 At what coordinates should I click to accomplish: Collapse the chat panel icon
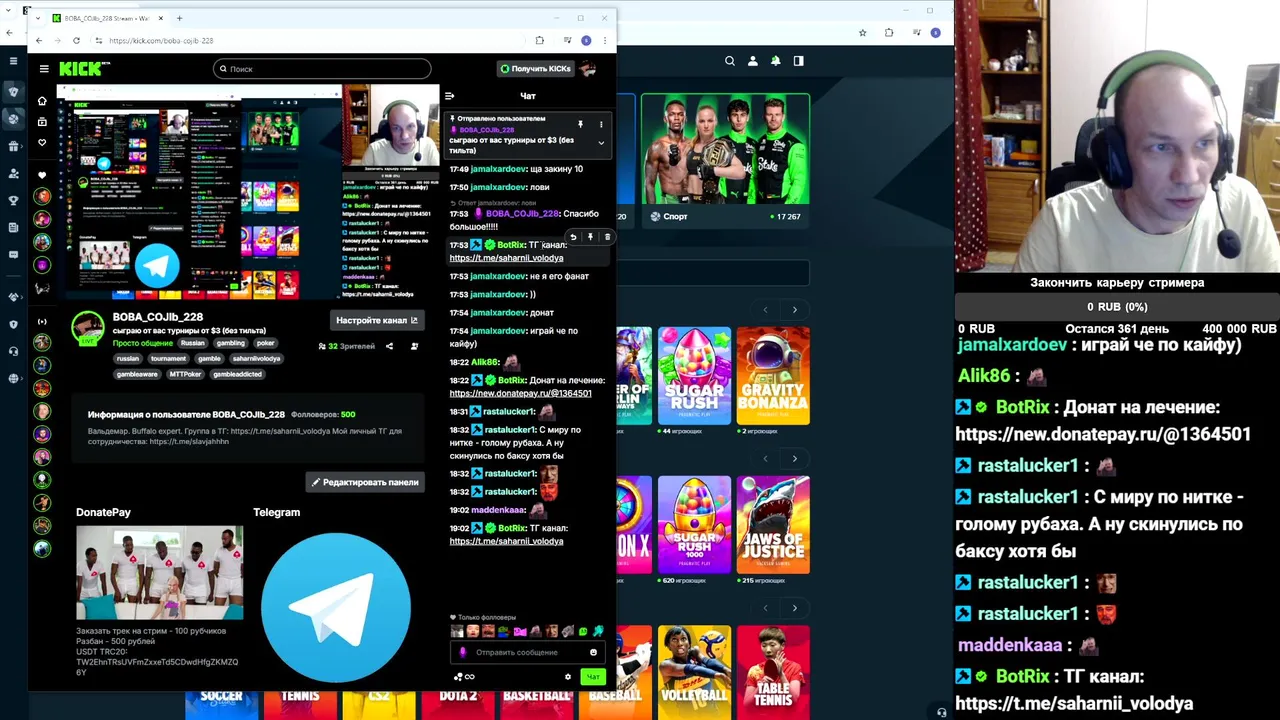pyautogui.click(x=449, y=96)
